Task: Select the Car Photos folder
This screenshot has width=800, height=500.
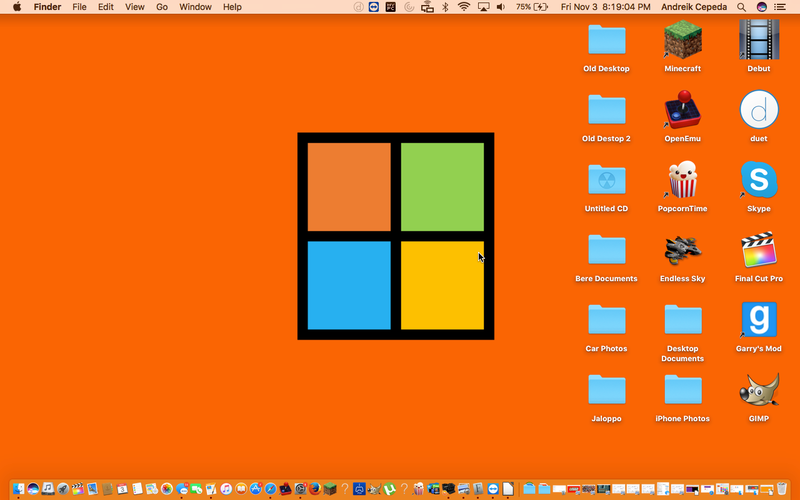Action: coord(607,319)
